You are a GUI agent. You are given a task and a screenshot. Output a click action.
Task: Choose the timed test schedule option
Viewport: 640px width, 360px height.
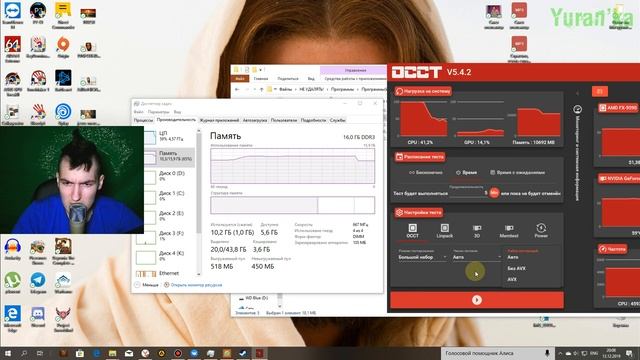(x=466, y=173)
